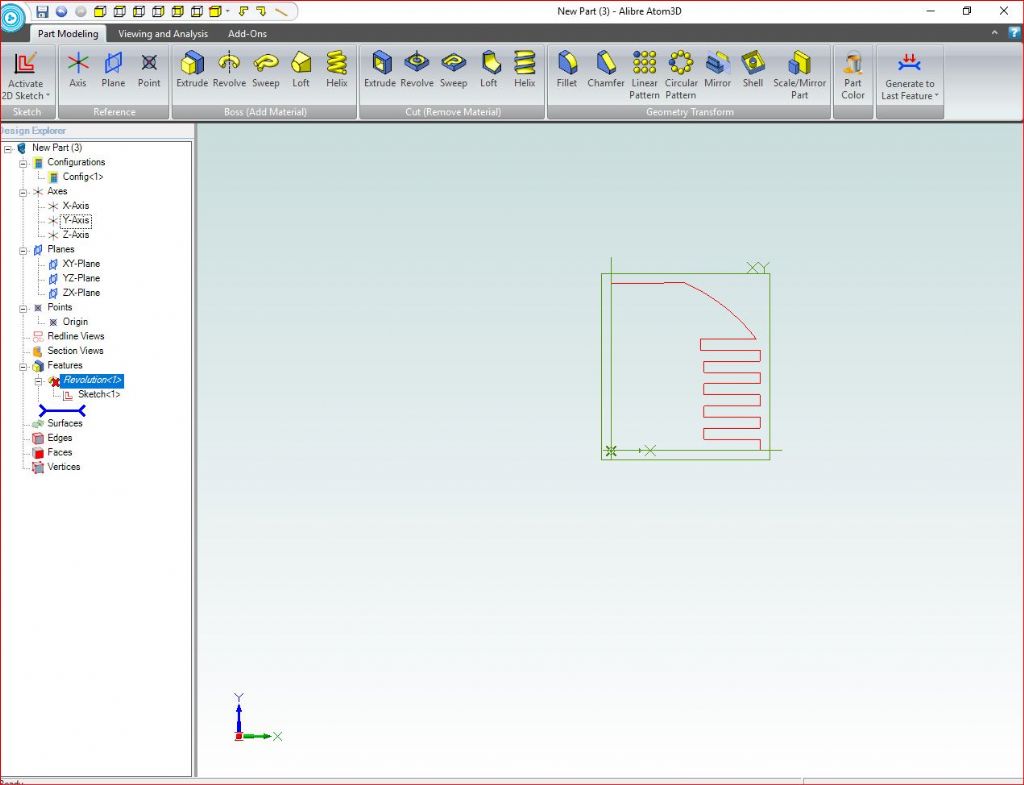1024x785 pixels.
Task: Click the greyed Redo icon
Action: click(x=80, y=11)
